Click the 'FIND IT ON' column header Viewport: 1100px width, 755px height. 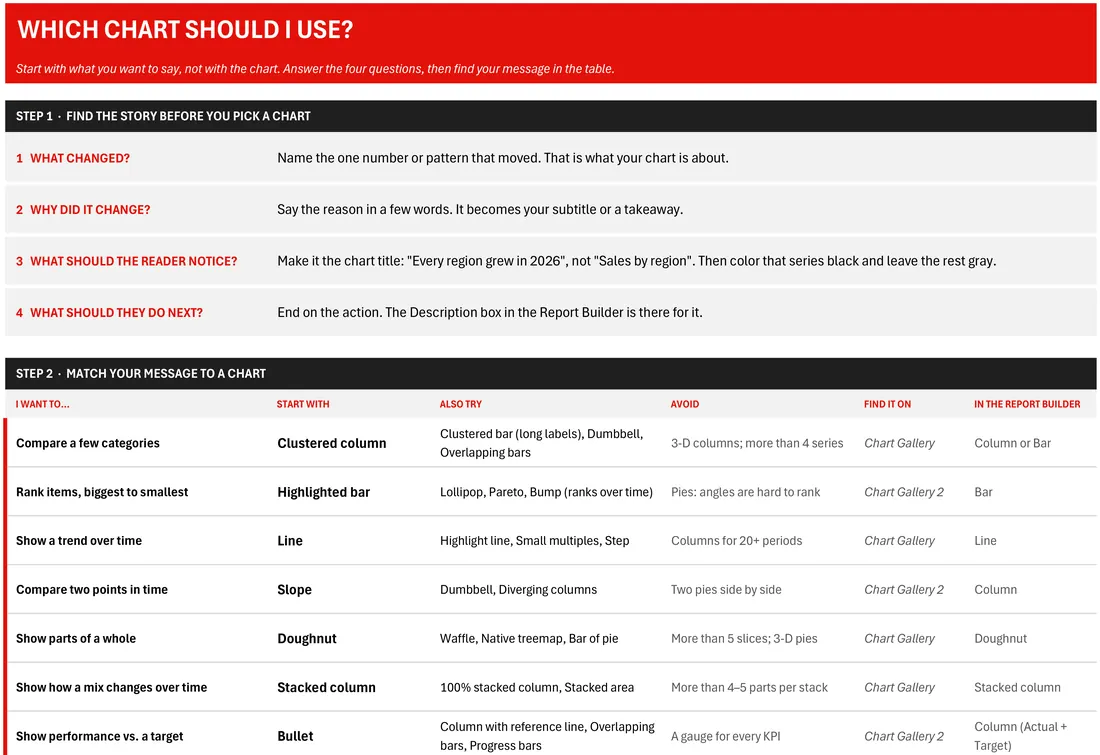(x=887, y=404)
